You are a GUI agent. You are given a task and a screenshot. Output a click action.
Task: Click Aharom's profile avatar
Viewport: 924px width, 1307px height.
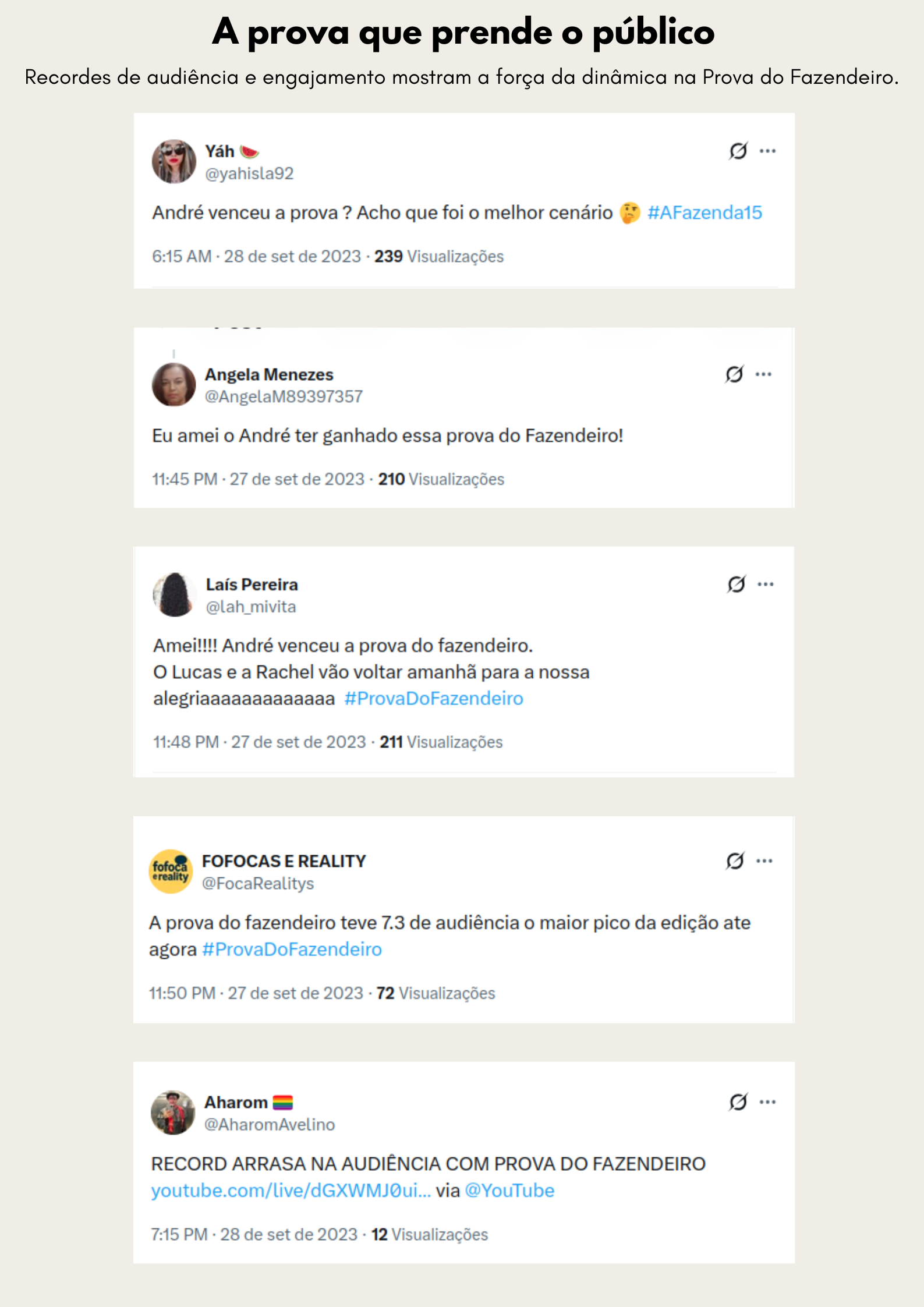click(173, 1113)
